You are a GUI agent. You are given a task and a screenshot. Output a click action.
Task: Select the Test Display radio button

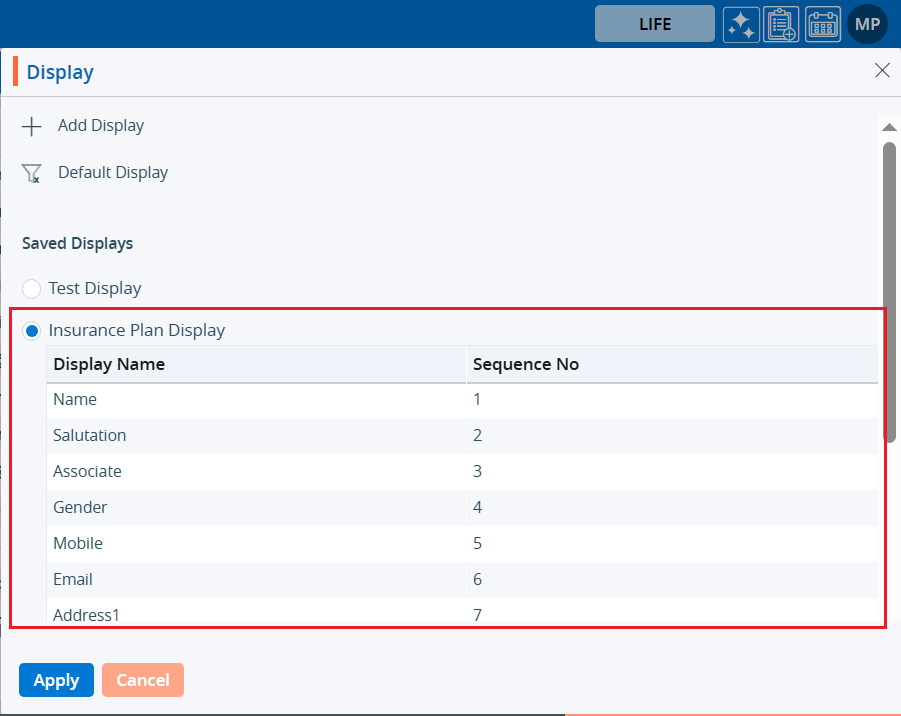(x=32, y=288)
